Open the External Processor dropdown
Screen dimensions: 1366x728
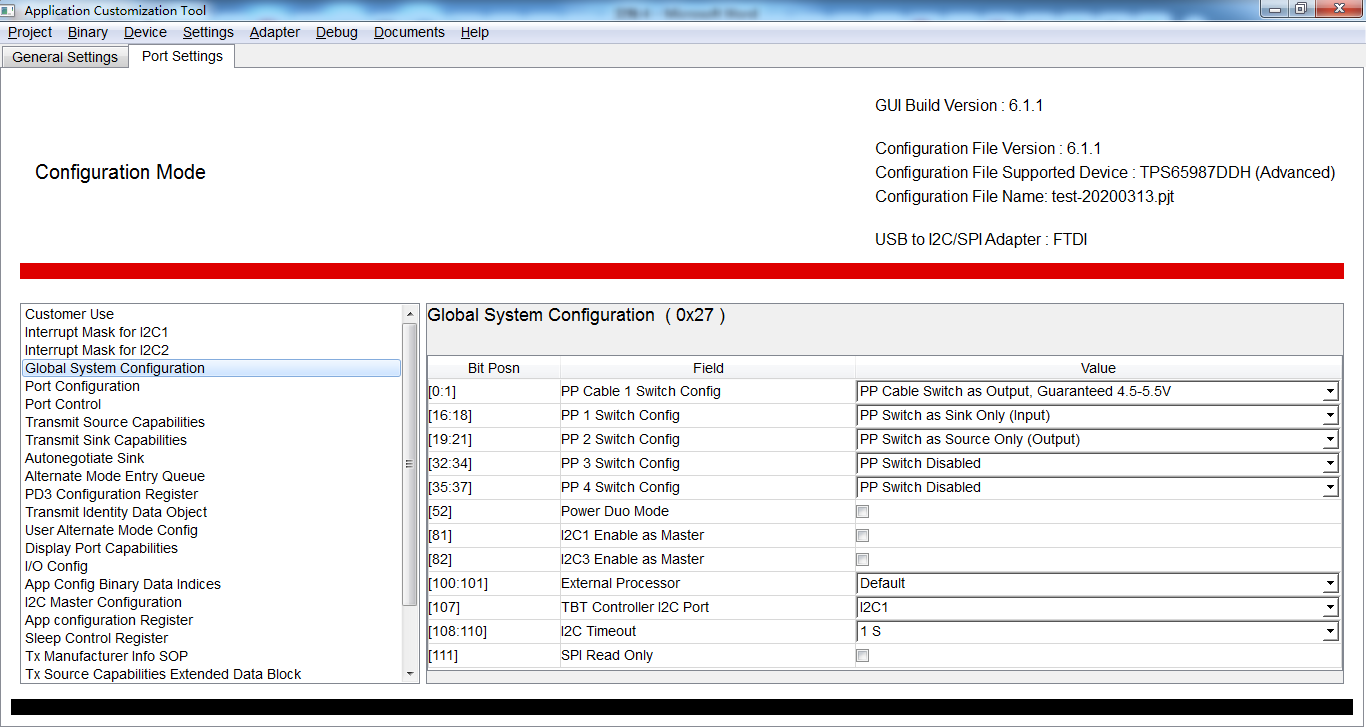pyautogui.click(x=1330, y=583)
